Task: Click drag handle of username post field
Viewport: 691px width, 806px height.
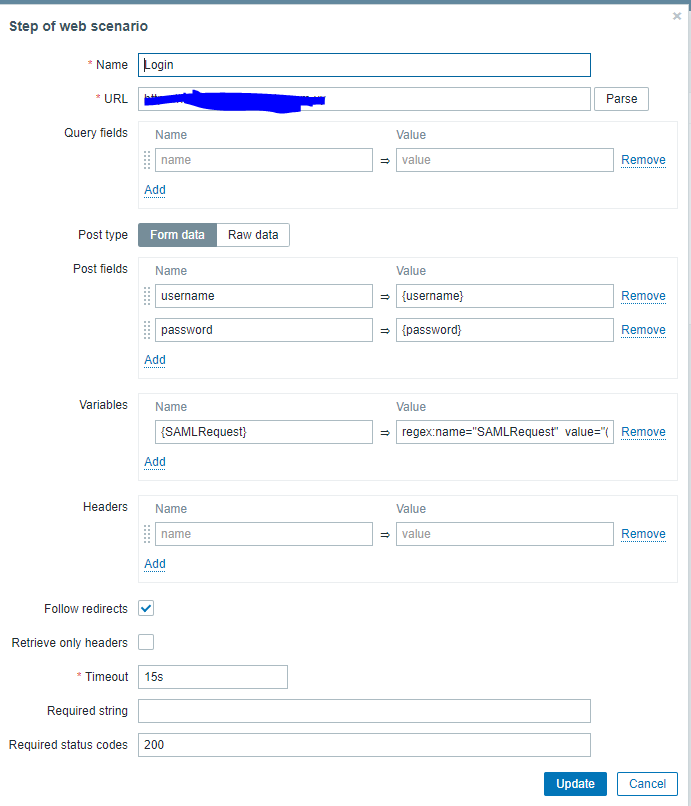Action: coord(148,296)
